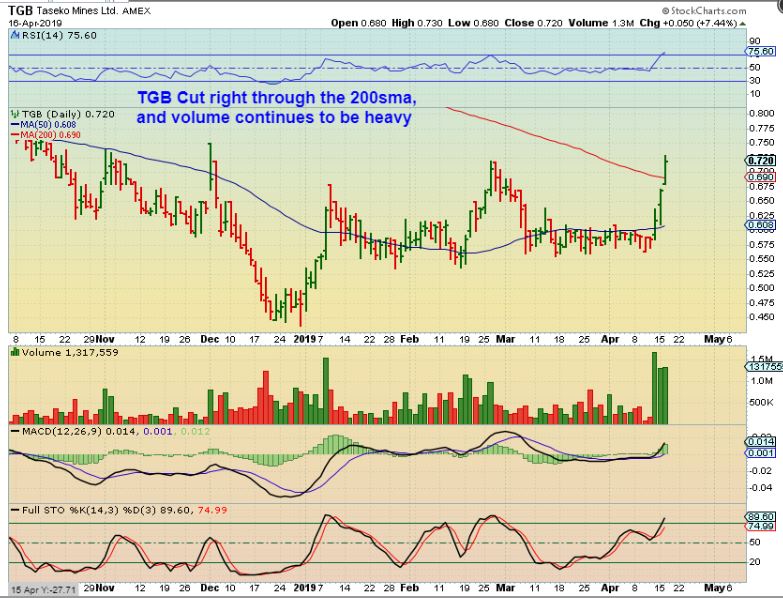Click the 0.750 price axis label
This screenshot has width=783, height=598.
point(762,143)
